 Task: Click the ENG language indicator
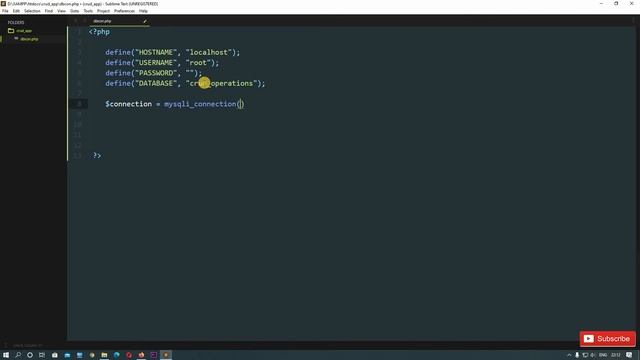click(603, 355)
